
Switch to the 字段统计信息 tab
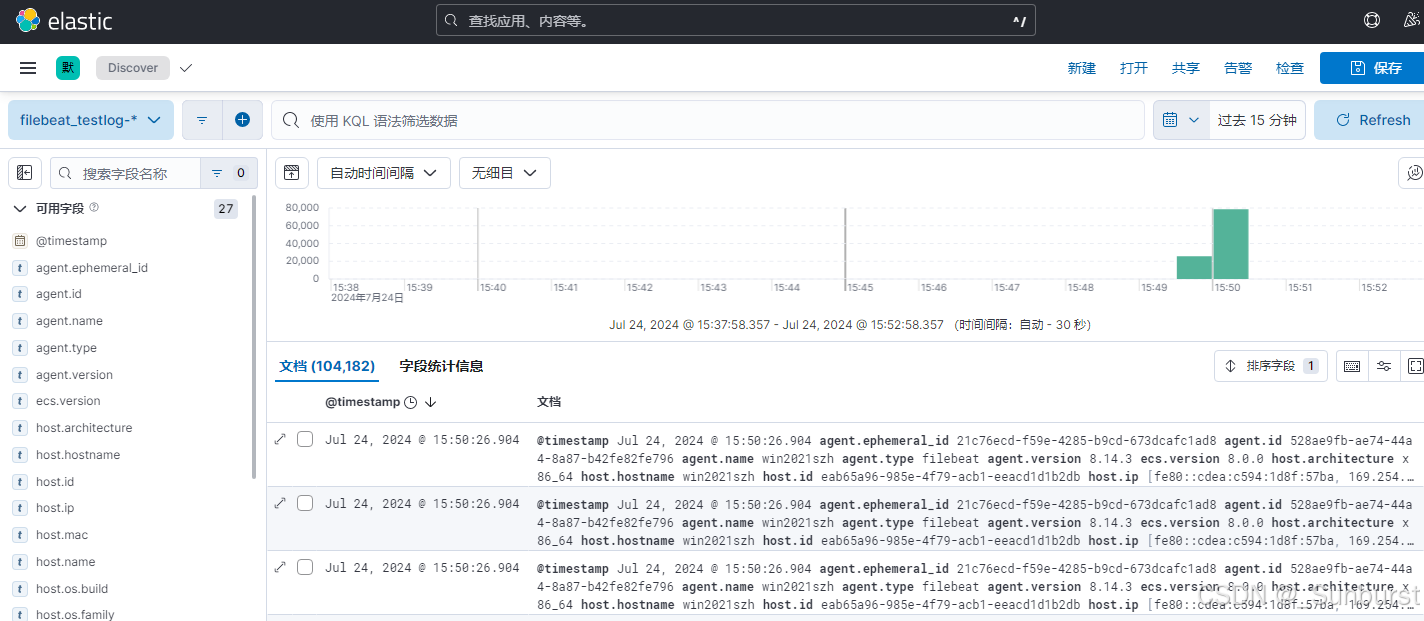coord(440,365)
